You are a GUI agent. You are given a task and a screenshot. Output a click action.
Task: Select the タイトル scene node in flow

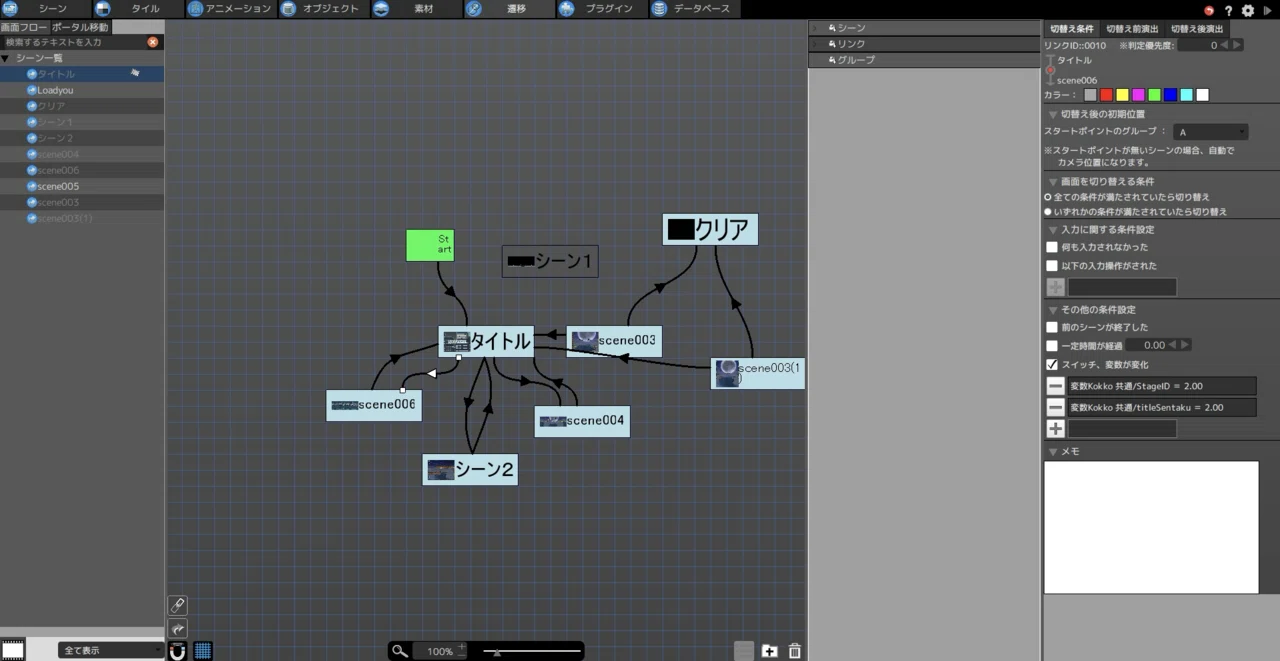(487, 341)
